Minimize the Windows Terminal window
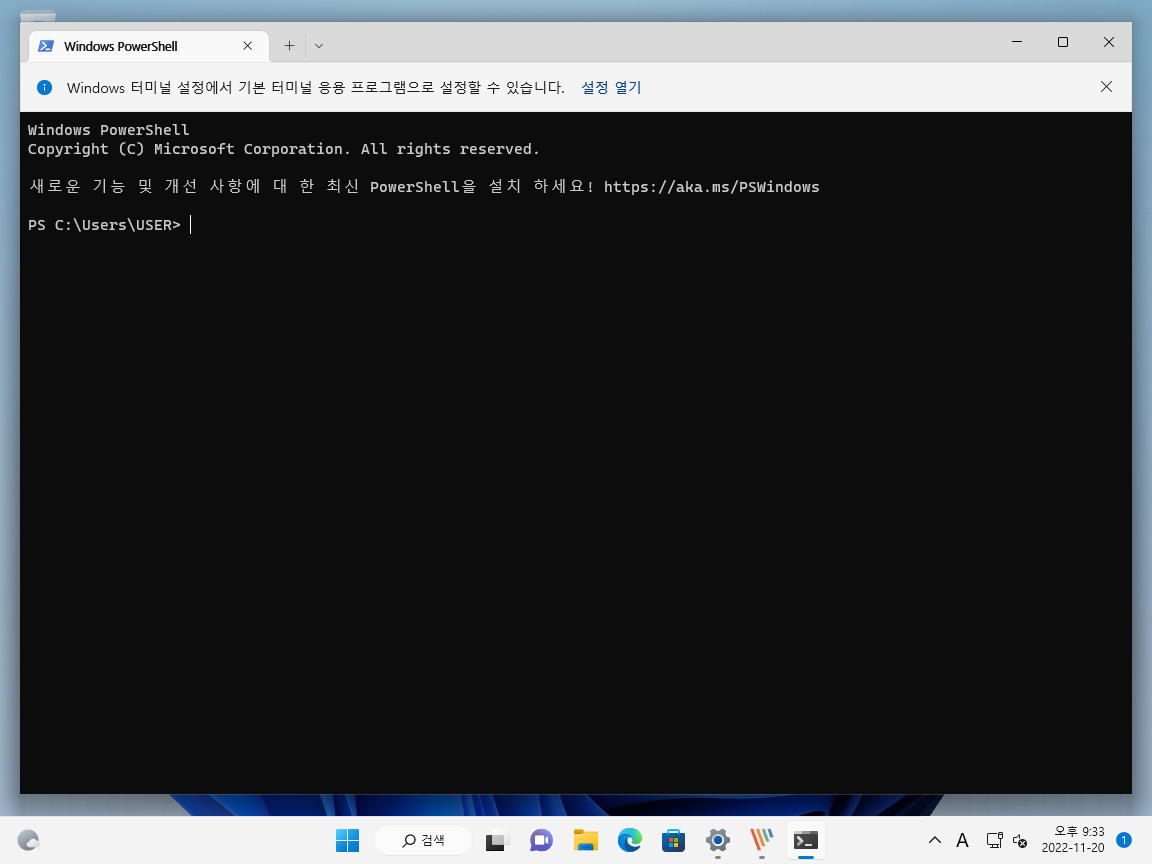Screen dimensions: 1152x864 pos(1017,42)
